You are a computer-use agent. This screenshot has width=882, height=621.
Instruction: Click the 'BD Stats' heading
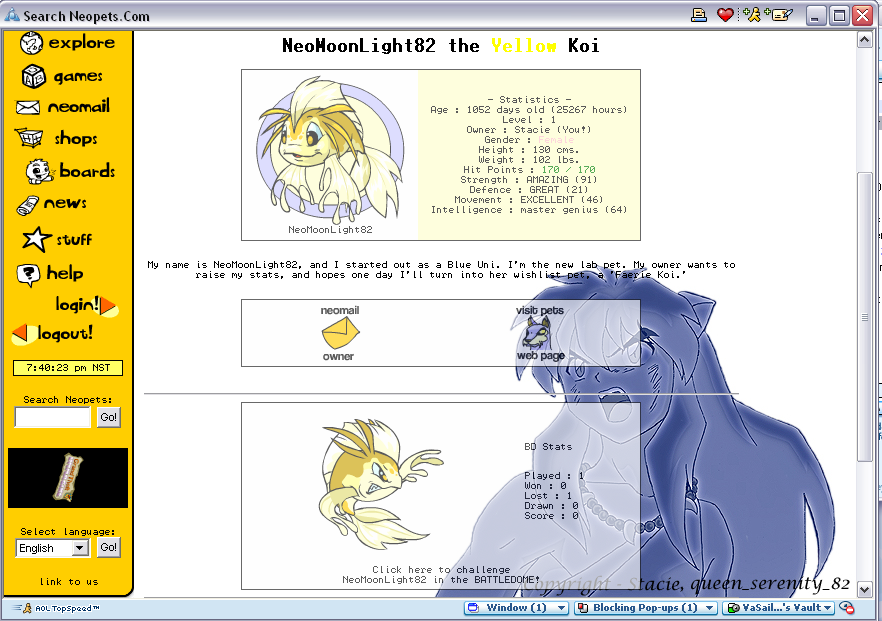[548, 447]
